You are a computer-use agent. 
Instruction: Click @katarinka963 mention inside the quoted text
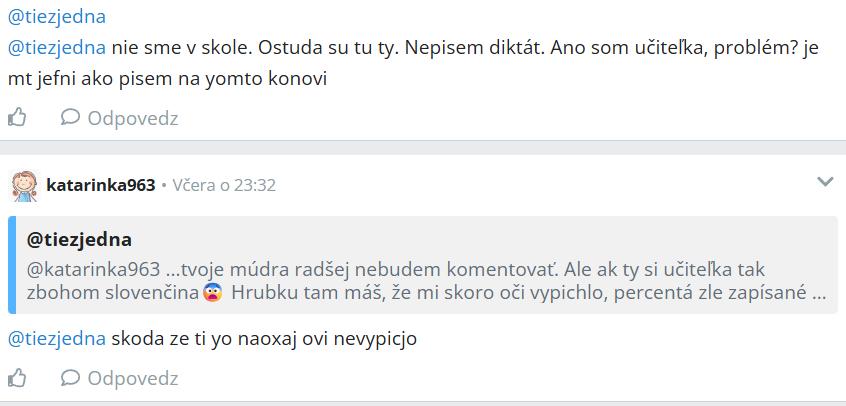[x=93, y=268]
